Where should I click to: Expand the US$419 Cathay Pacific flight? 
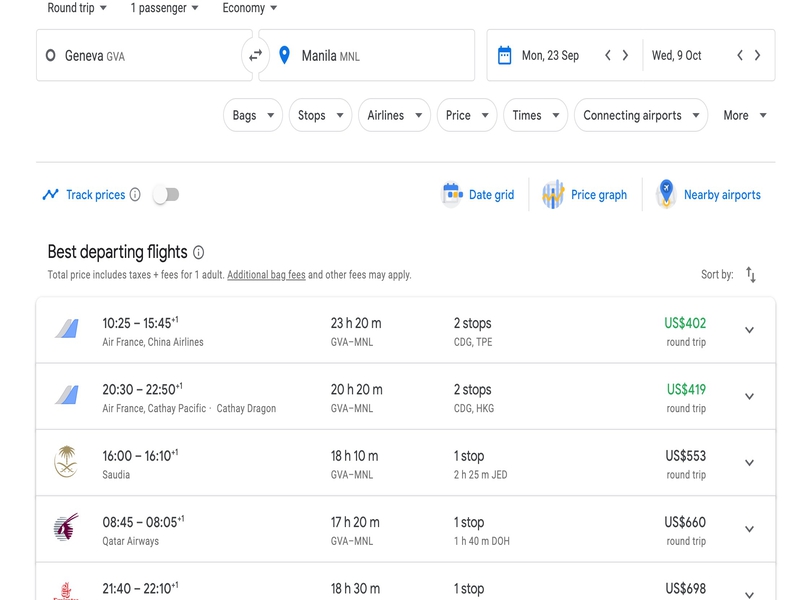[x=749, y=396]
